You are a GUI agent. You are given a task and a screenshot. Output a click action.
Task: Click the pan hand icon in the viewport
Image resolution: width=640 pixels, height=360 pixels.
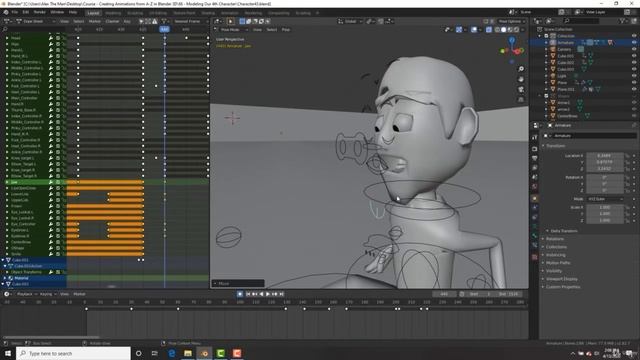[x=521, y=79]
